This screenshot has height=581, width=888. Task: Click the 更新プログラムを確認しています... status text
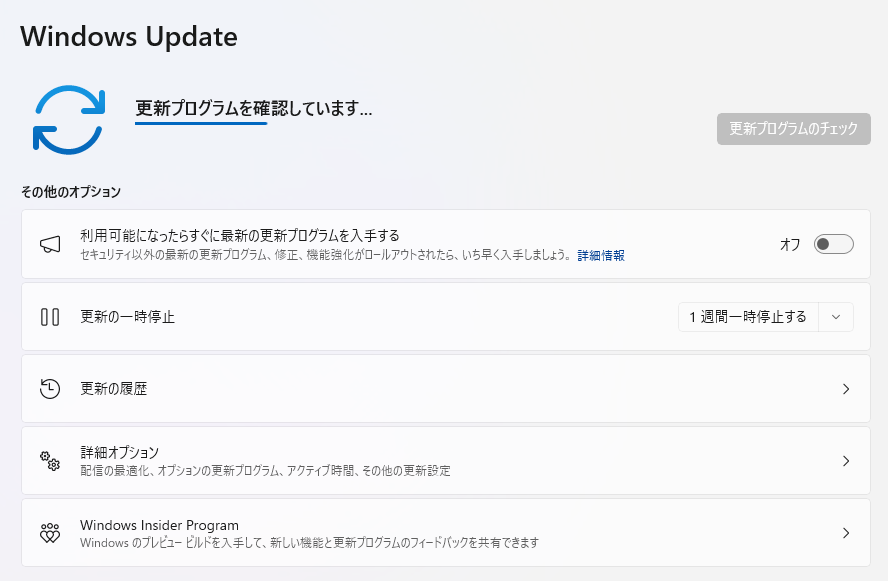253,108
